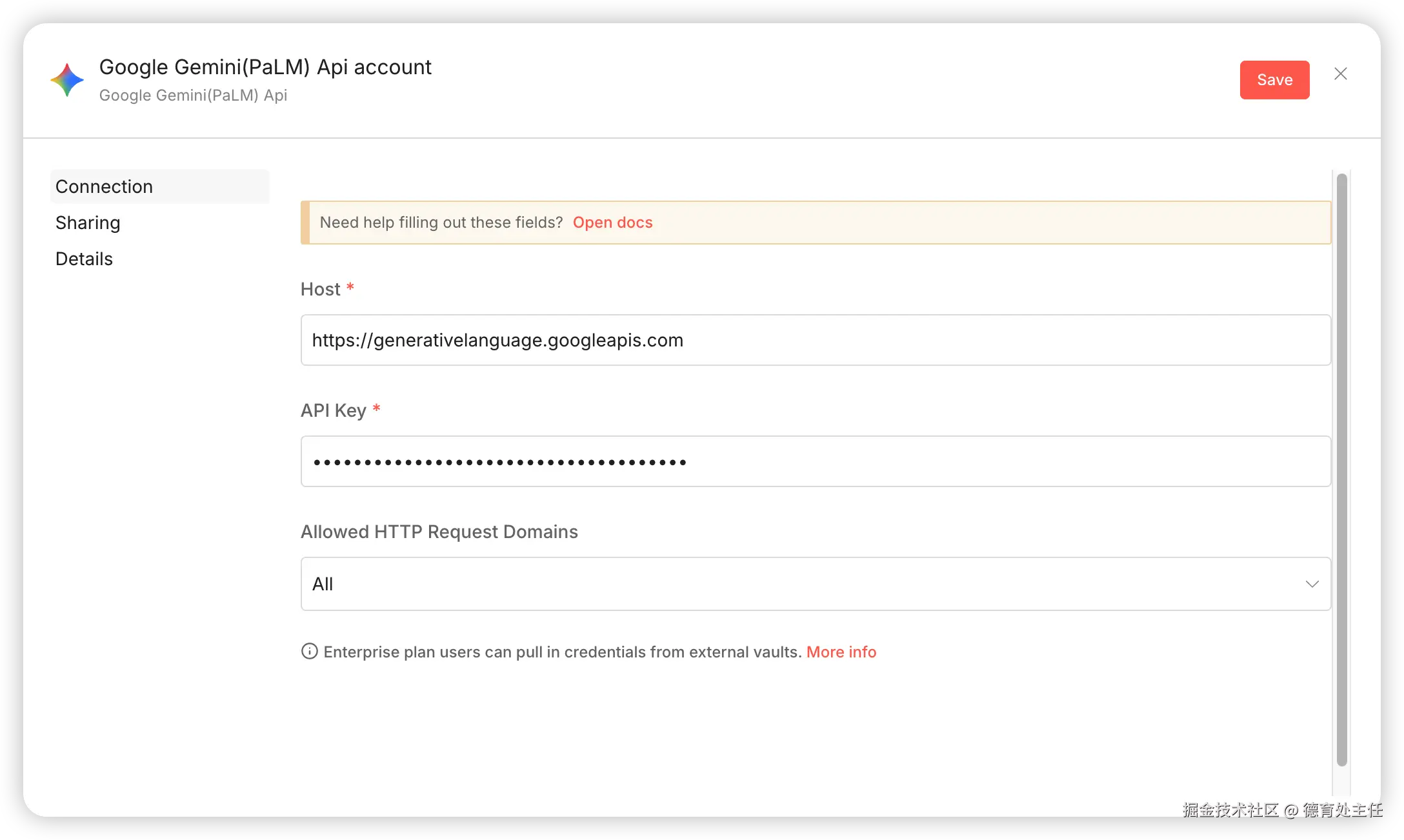Click the Google Gemini star logo
1404x840 pixels.
pos(67,80)
